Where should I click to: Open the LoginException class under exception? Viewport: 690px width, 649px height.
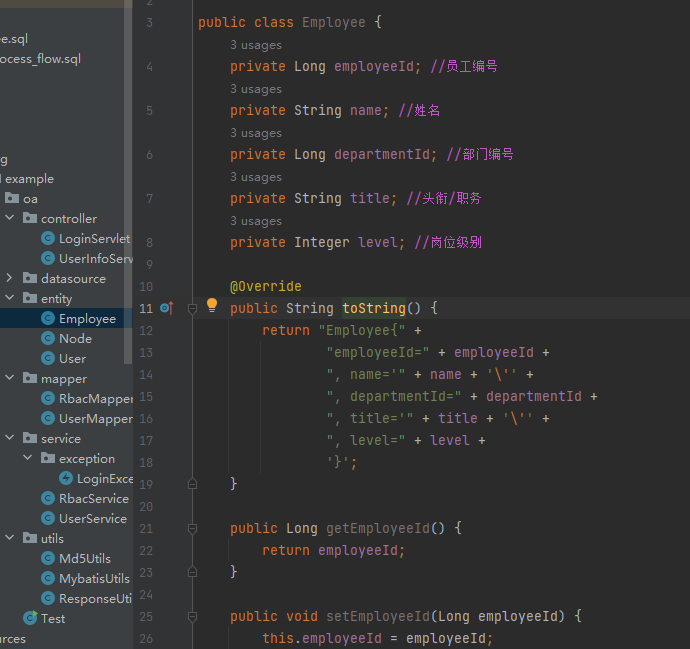point(104,478)
